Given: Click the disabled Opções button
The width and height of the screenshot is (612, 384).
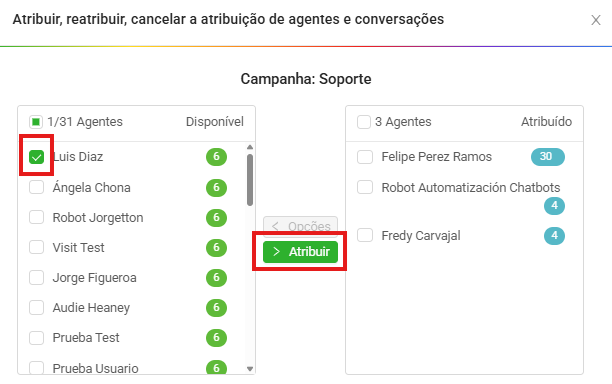Looking at the screenshot, I should pyautogui.click(x=300, y=226).
